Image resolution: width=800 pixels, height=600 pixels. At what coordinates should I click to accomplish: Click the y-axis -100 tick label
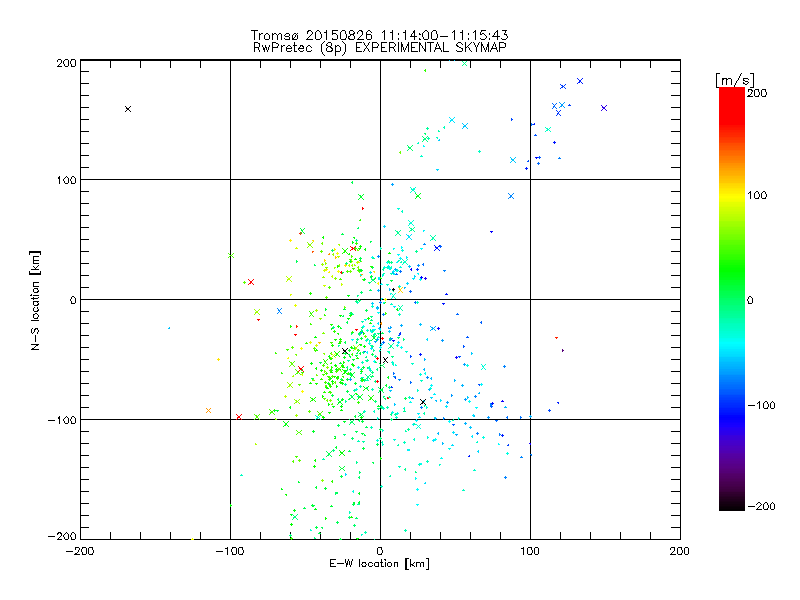coord(62,420)
